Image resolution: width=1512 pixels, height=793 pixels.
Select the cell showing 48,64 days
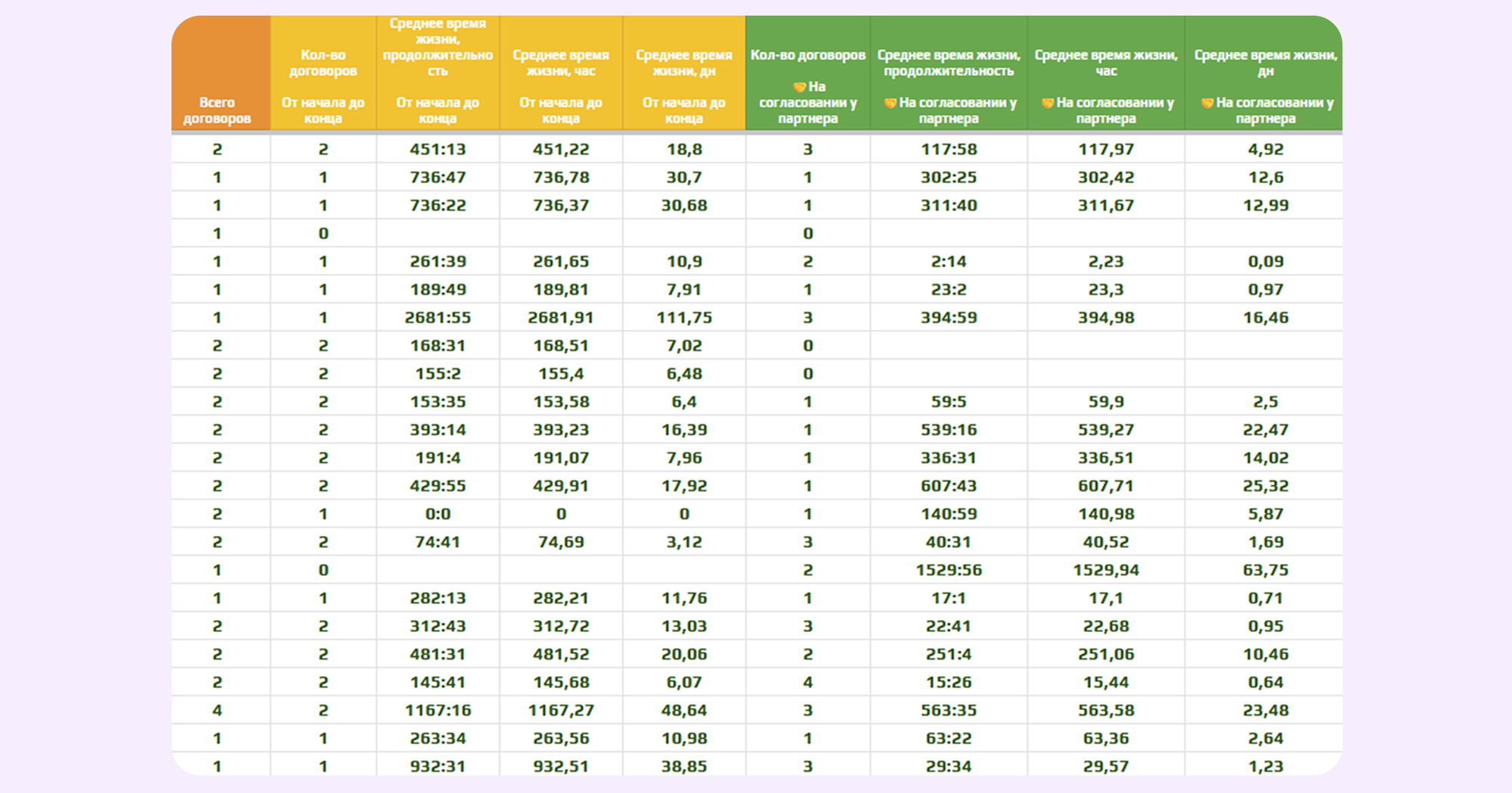(683, 711)
